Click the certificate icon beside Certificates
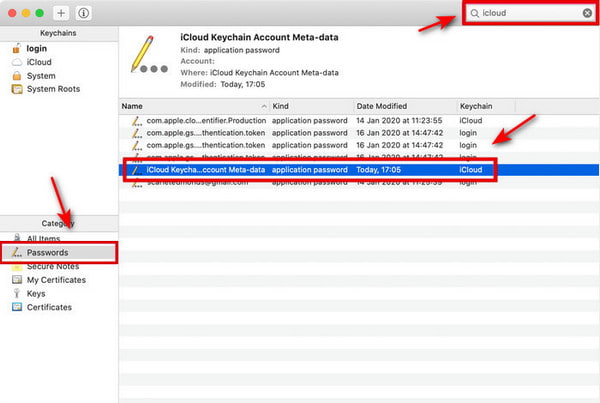The width and height of the screenshot is (600, 403). 17,307
